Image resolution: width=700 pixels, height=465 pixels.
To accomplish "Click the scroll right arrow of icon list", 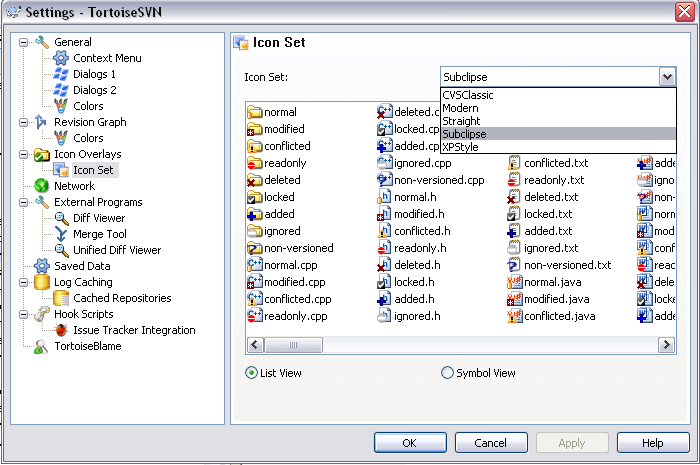I will (667, 345).
